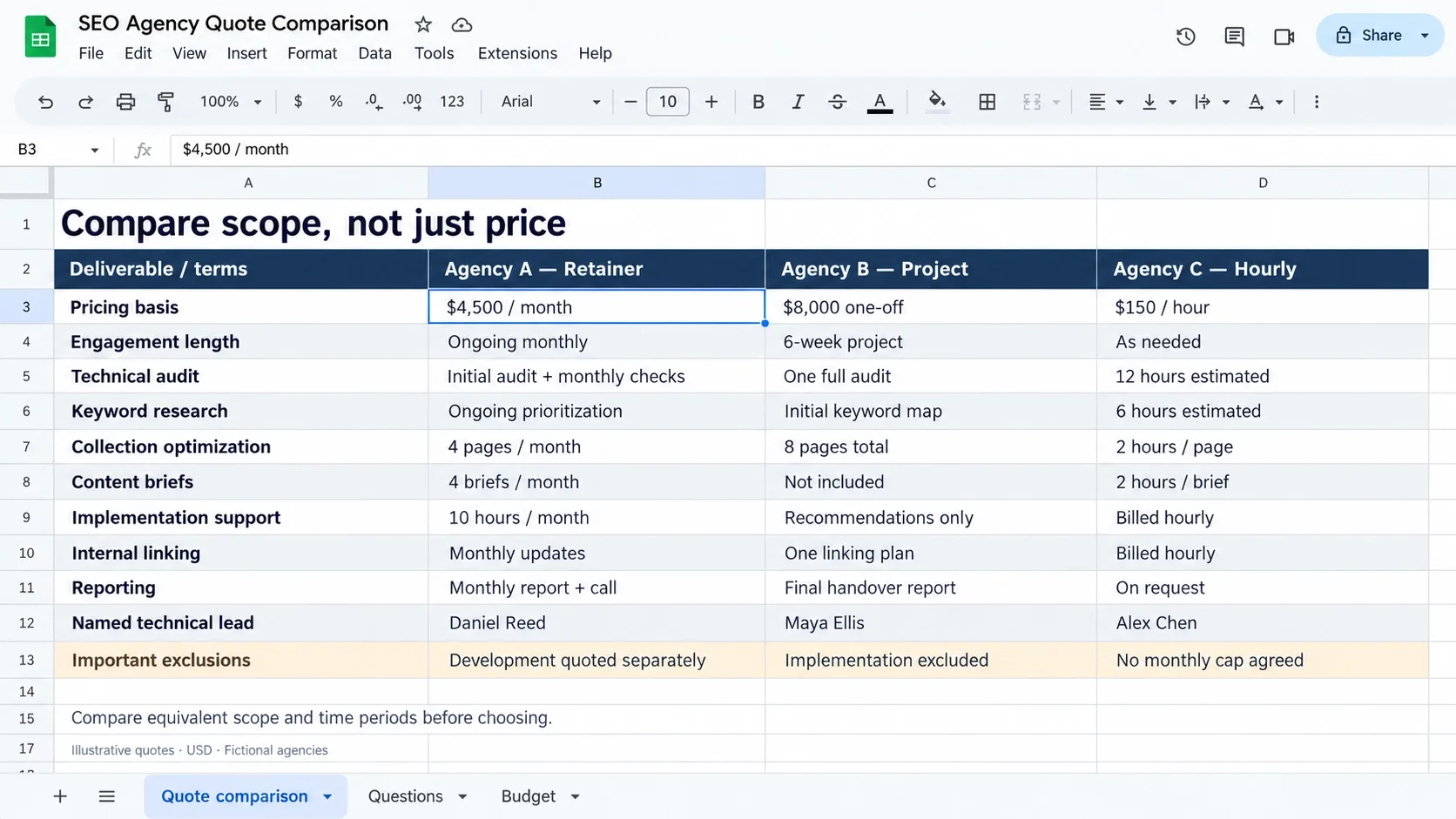Open the text color picker
The image size is (1456, 819).
[880, 102]
